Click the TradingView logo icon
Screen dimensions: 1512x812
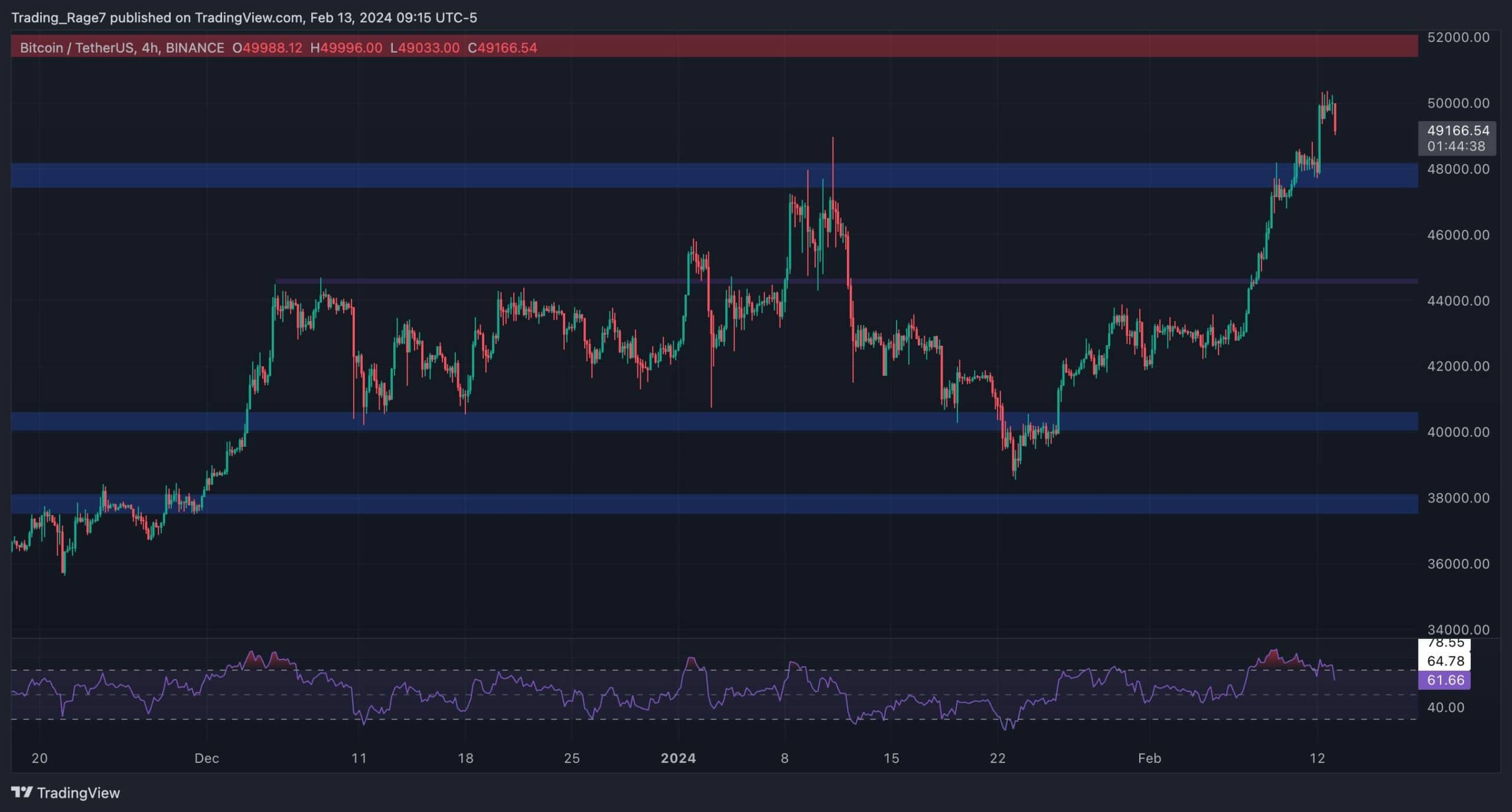(22, 792)
